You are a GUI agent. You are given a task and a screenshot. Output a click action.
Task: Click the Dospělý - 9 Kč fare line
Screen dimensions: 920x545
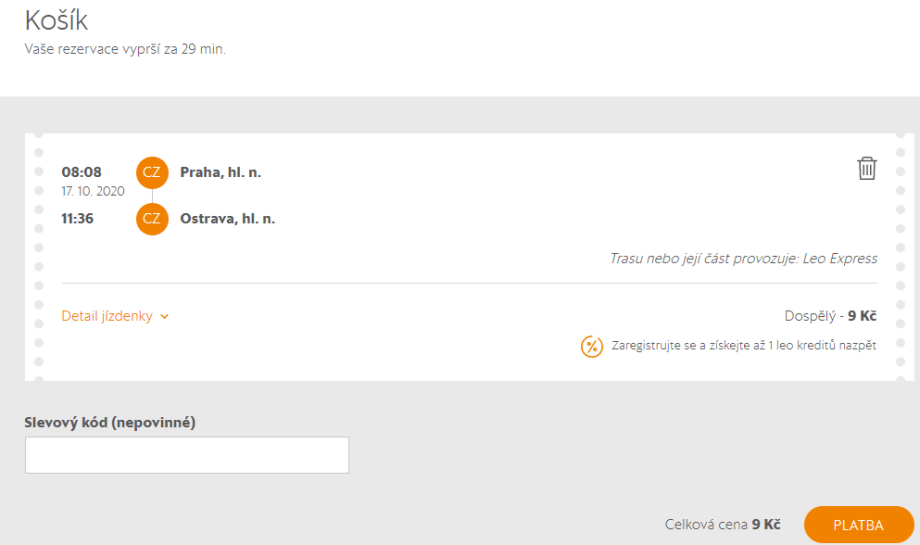coord(830,316)
